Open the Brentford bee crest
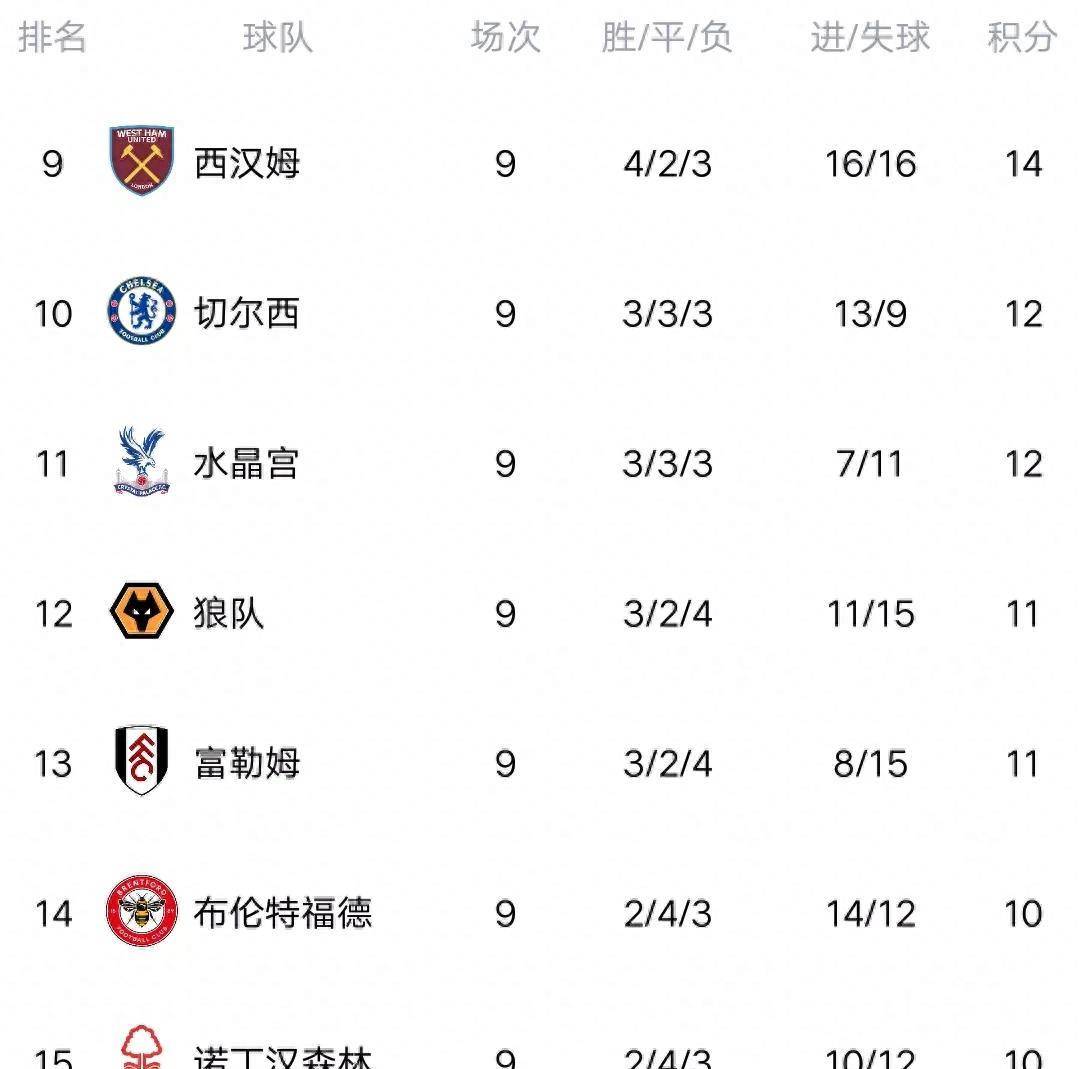This screenshot has height=1069, width=1079. pos(142,911)
